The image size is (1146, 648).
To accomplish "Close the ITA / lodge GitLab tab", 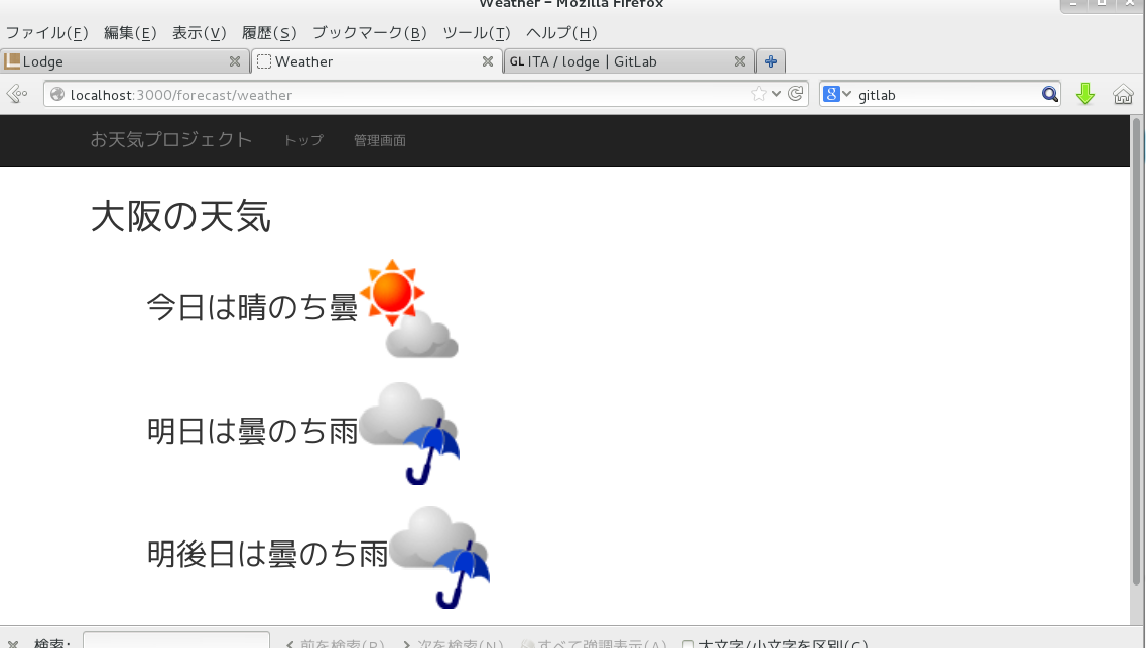I will (740, 61).
